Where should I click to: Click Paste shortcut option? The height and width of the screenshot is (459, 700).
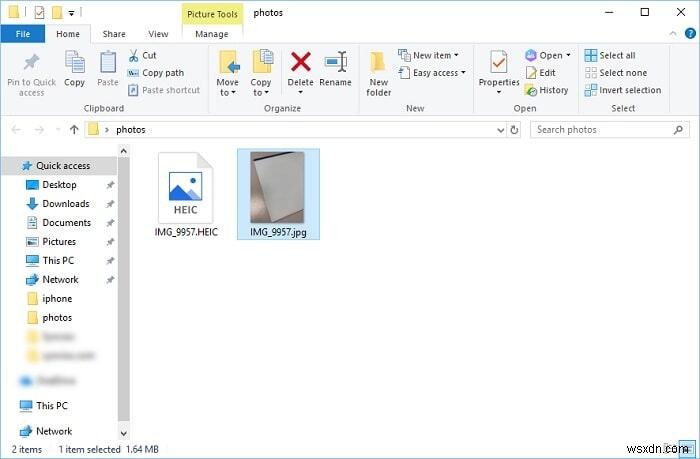[164, 90]
